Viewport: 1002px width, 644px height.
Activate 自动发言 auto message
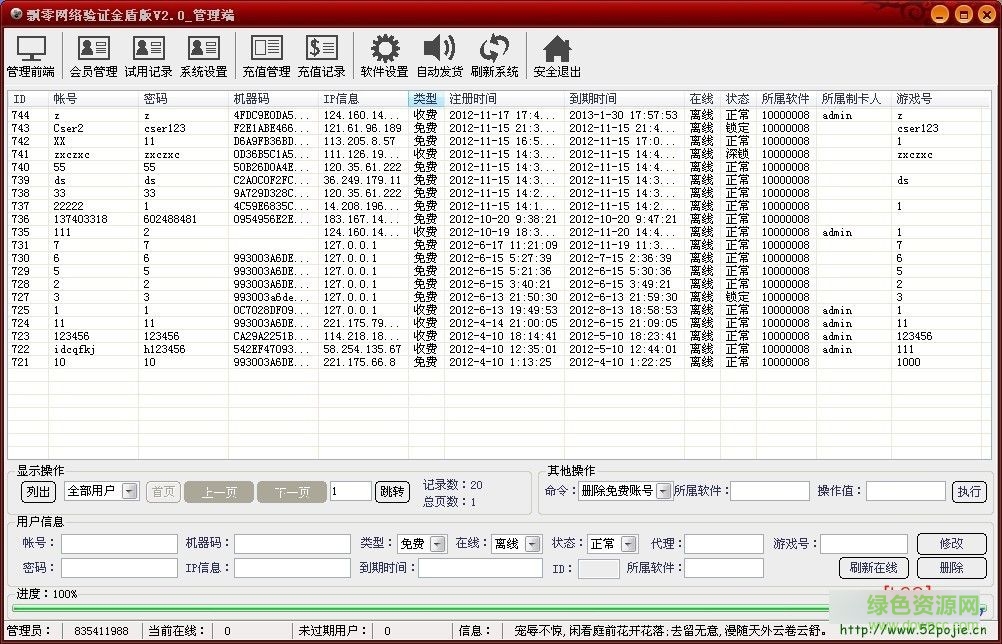coord(439,55)
